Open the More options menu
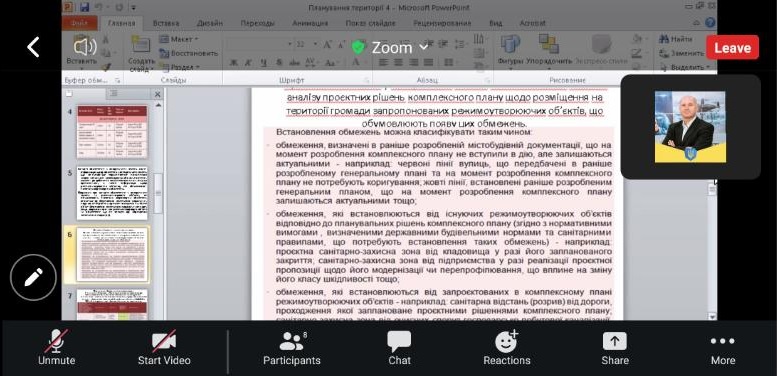Viewport: 777px width, 376px height. 722,348
